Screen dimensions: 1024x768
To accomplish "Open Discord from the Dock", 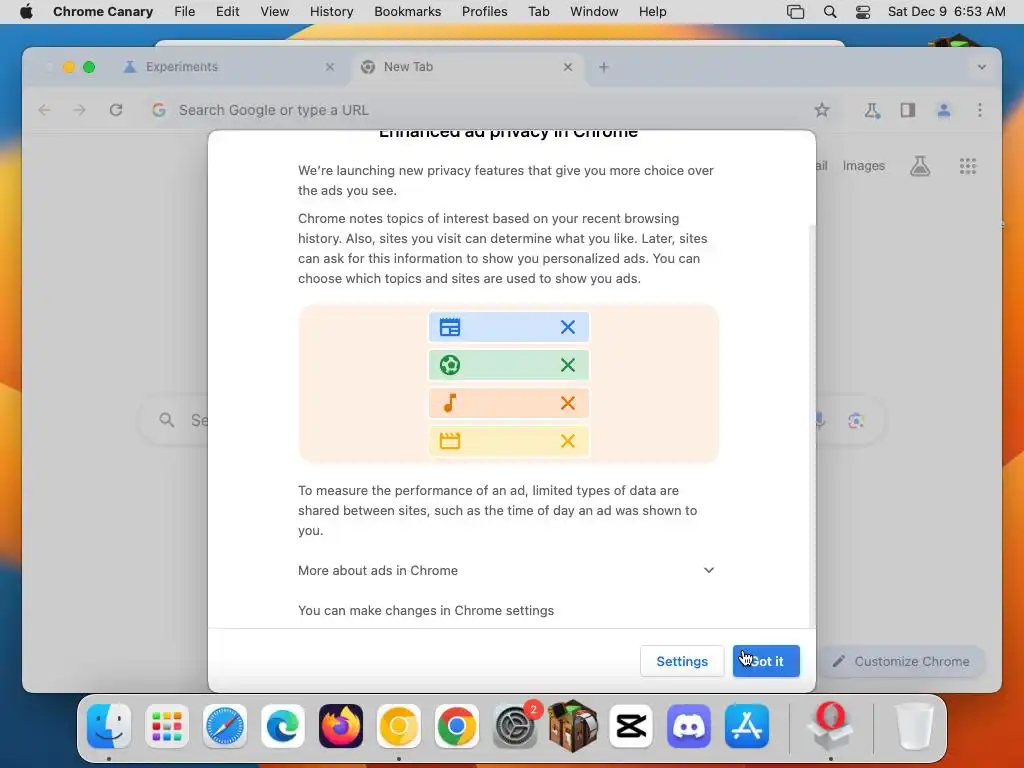I will point(689,726).
